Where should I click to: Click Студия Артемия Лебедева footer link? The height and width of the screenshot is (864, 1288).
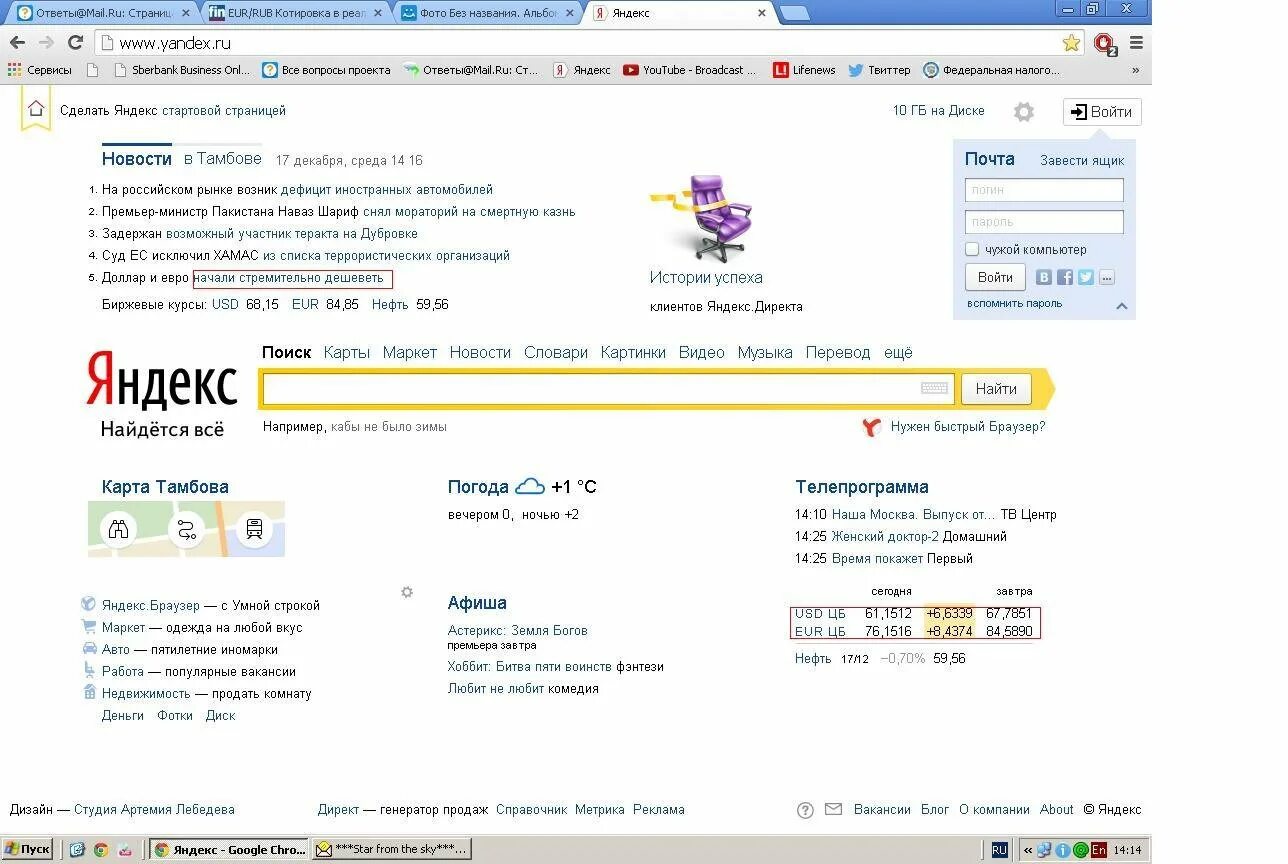point(154,810)
